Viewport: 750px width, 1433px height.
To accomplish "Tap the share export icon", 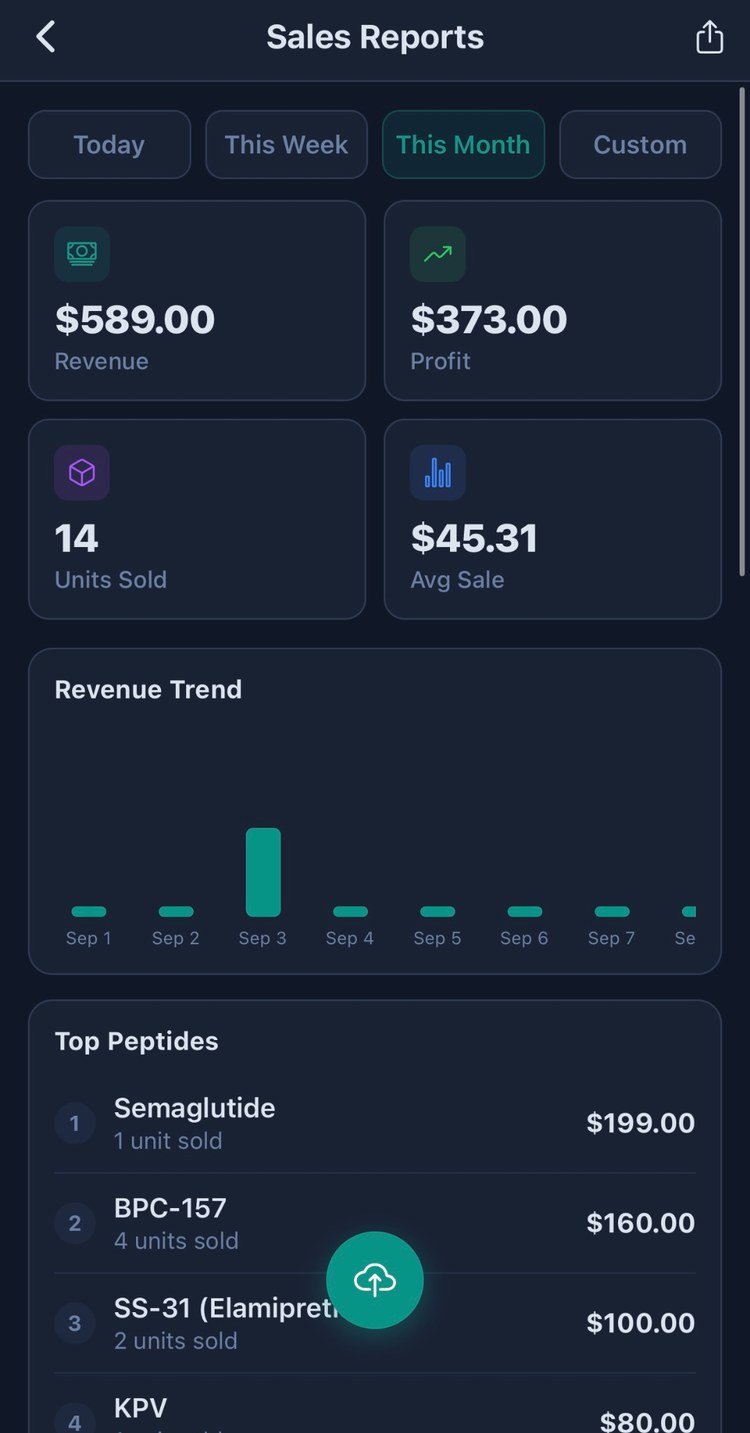I will click(709, 37).
